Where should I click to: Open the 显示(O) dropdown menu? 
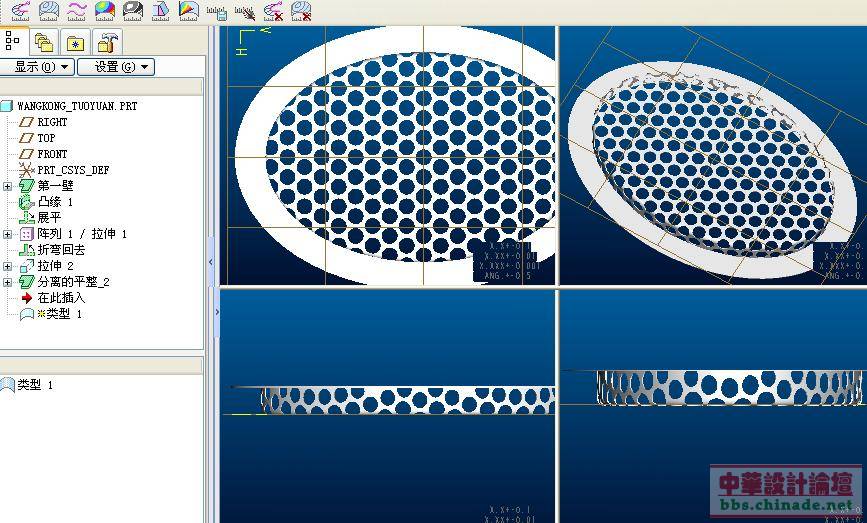click(x=37, y=67)
